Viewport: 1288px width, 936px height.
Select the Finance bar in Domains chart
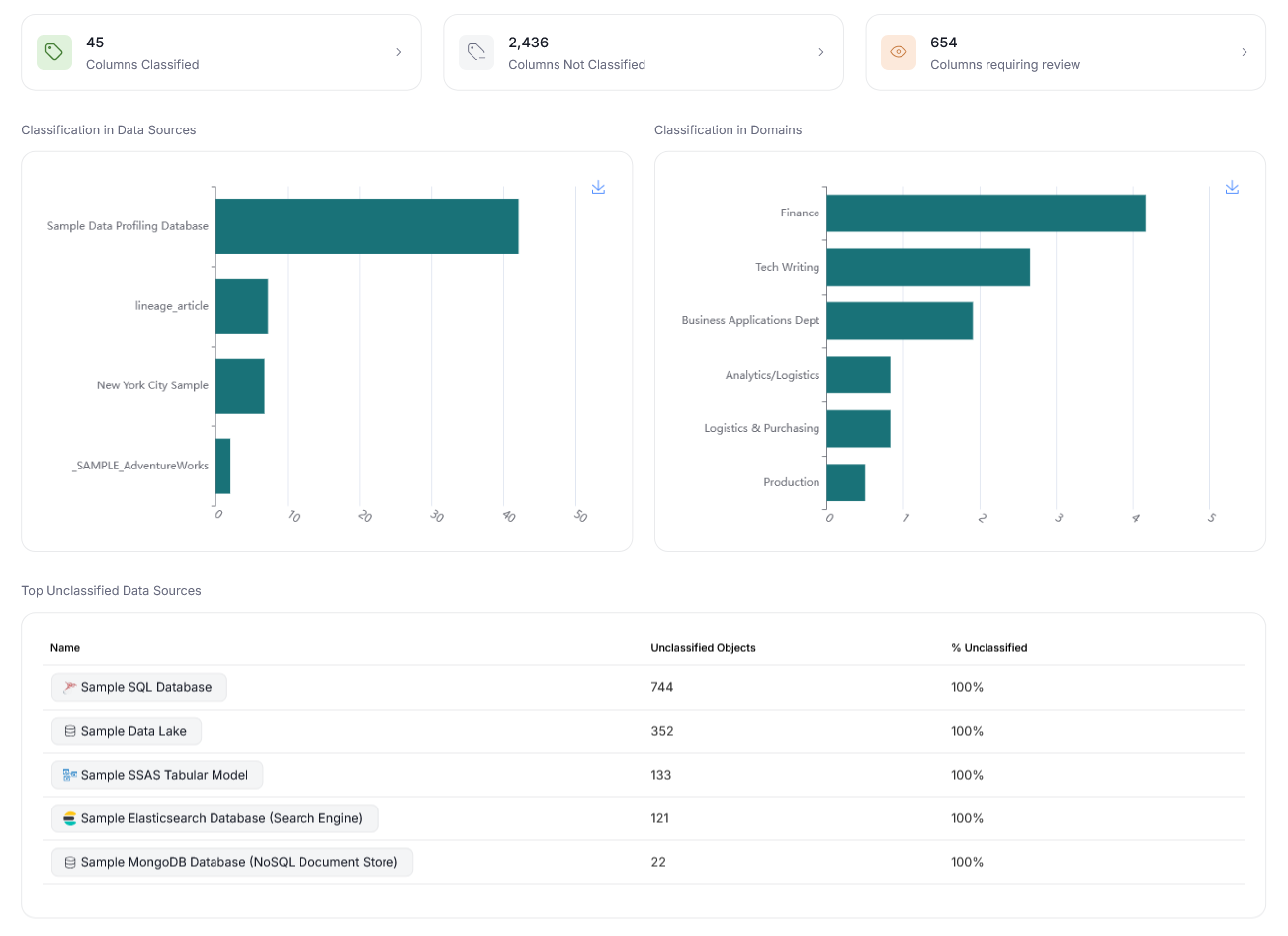point(985,213)
